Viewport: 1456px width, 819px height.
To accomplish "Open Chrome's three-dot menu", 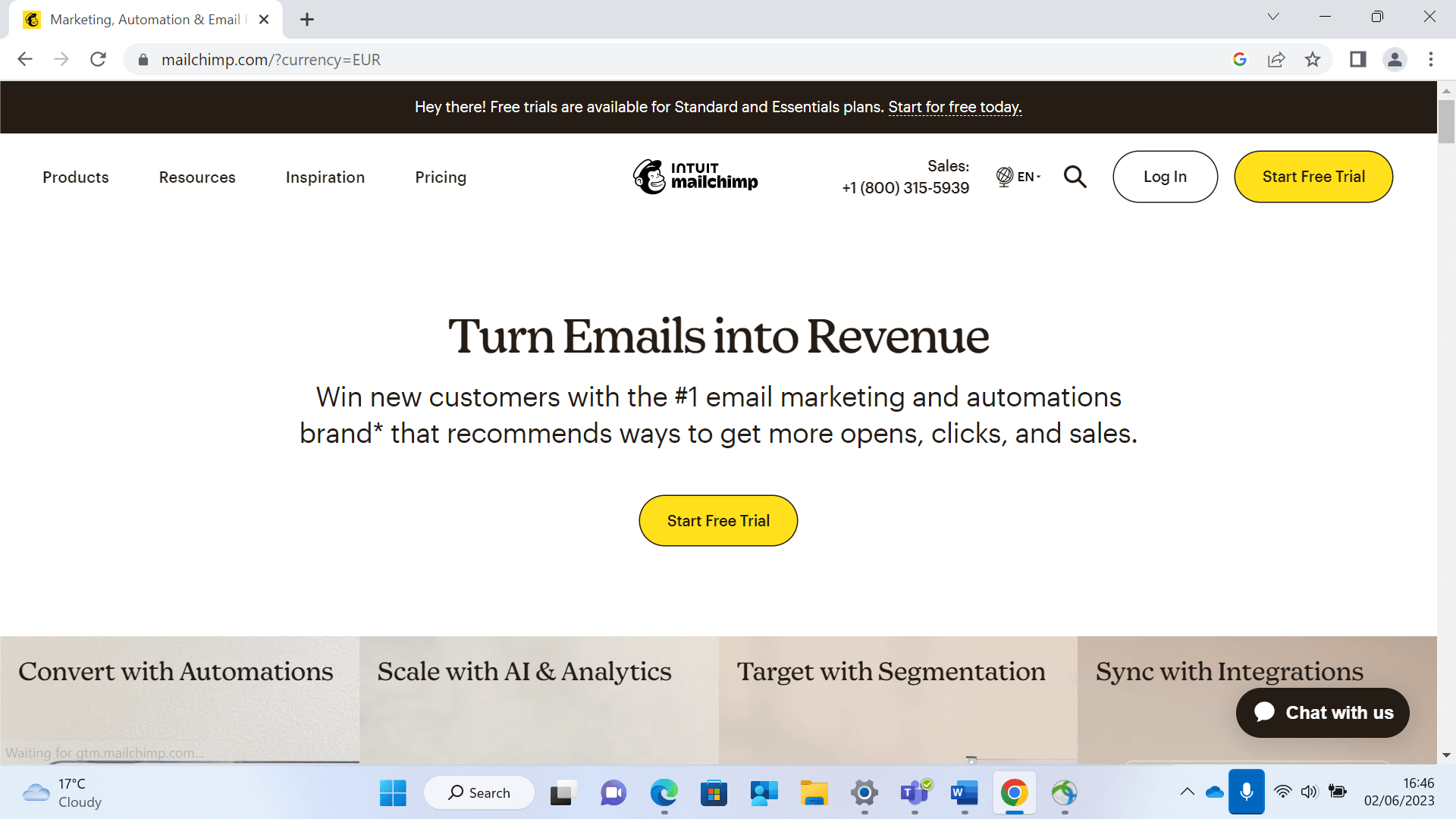I will [x=1431, y=59].
